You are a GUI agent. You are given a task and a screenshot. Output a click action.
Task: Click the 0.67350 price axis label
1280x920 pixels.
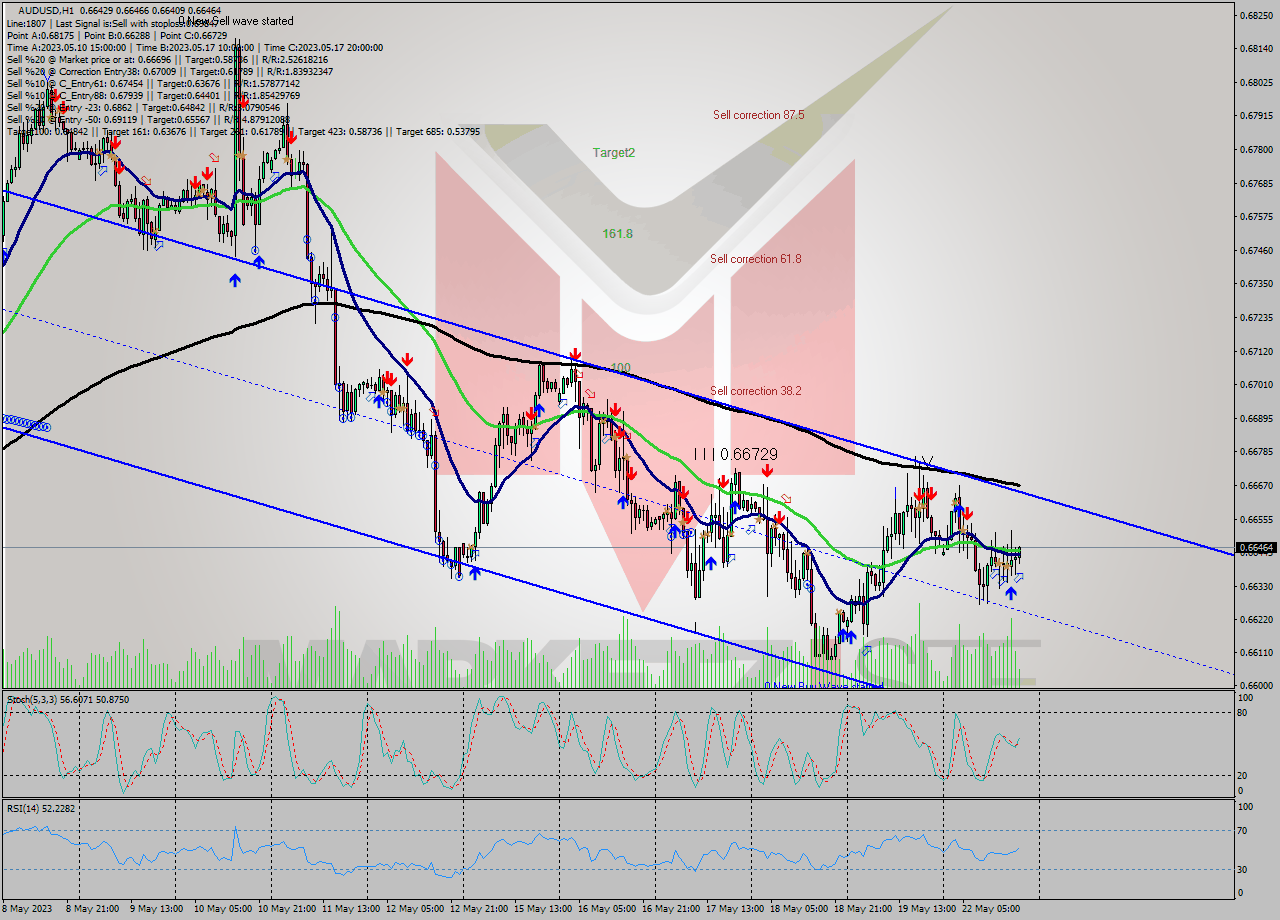pos(1256,283)
